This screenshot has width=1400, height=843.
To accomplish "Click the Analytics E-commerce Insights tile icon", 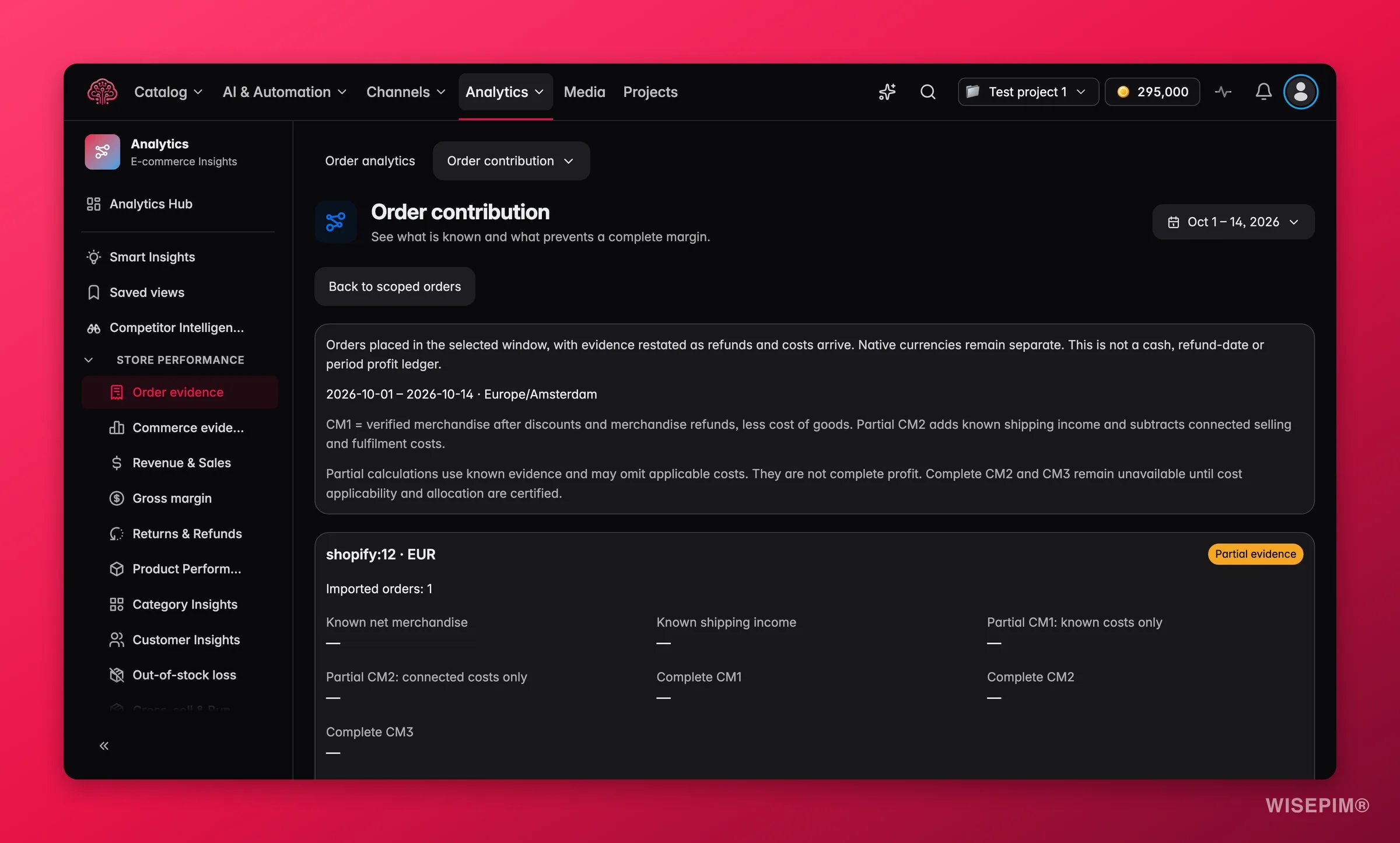I will (x=102, y=152).
